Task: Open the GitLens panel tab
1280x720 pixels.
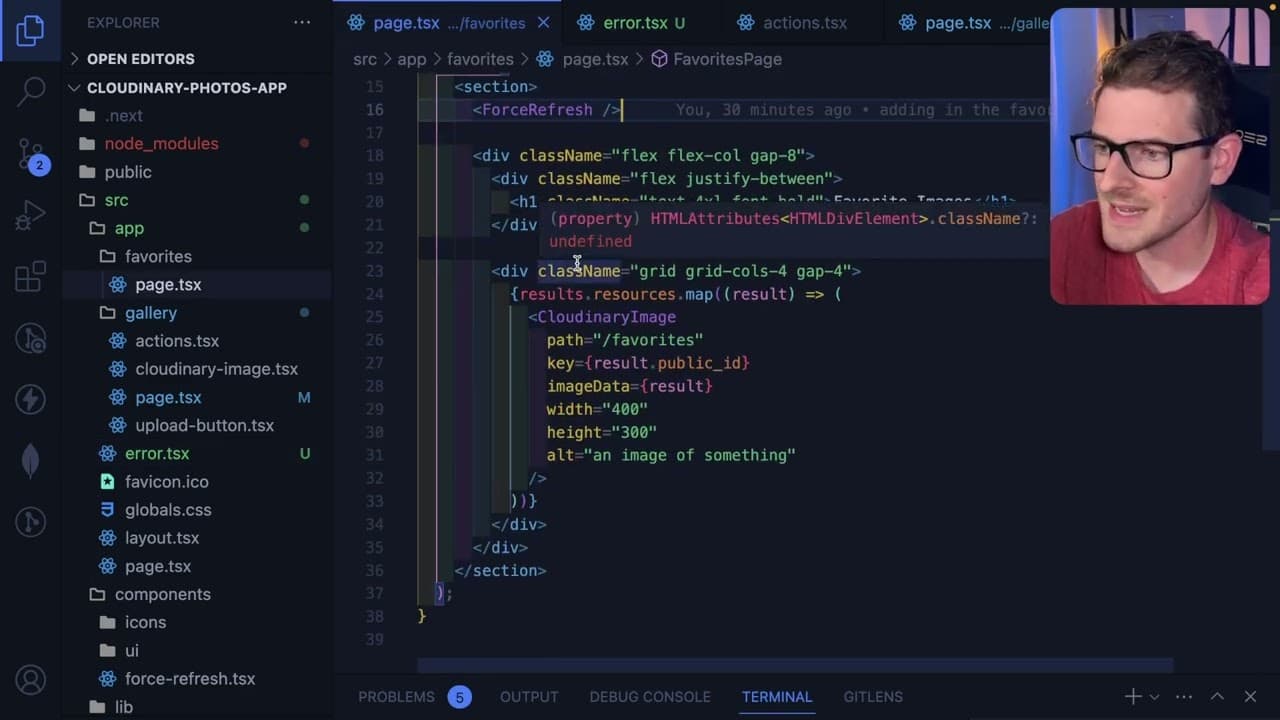Action: tap(873, 696)
